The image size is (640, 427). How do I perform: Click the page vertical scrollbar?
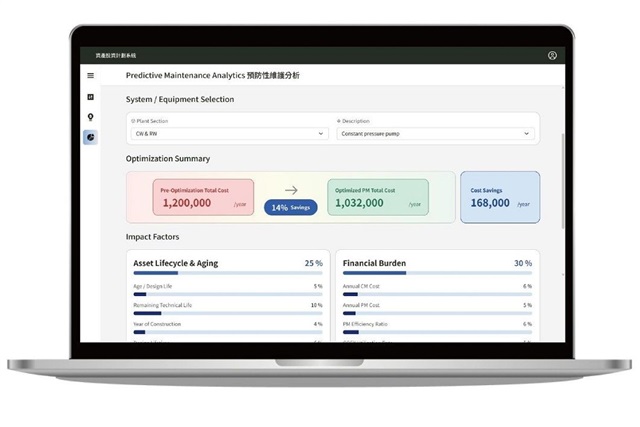(562, 150)
